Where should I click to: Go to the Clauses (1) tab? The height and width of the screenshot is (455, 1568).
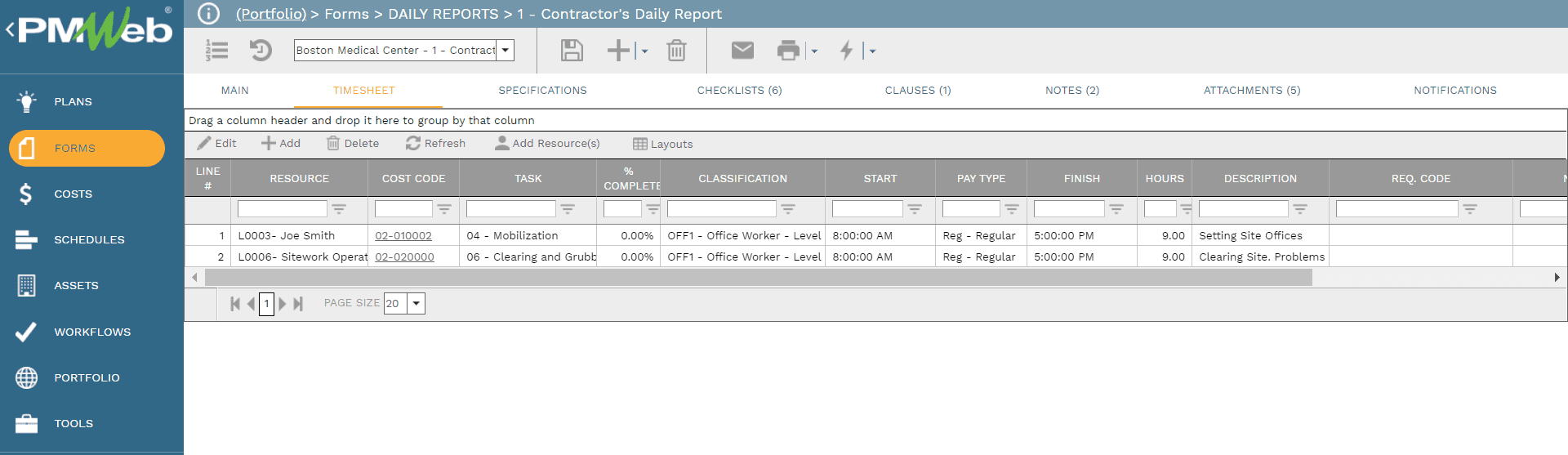[x=918, y=91]
